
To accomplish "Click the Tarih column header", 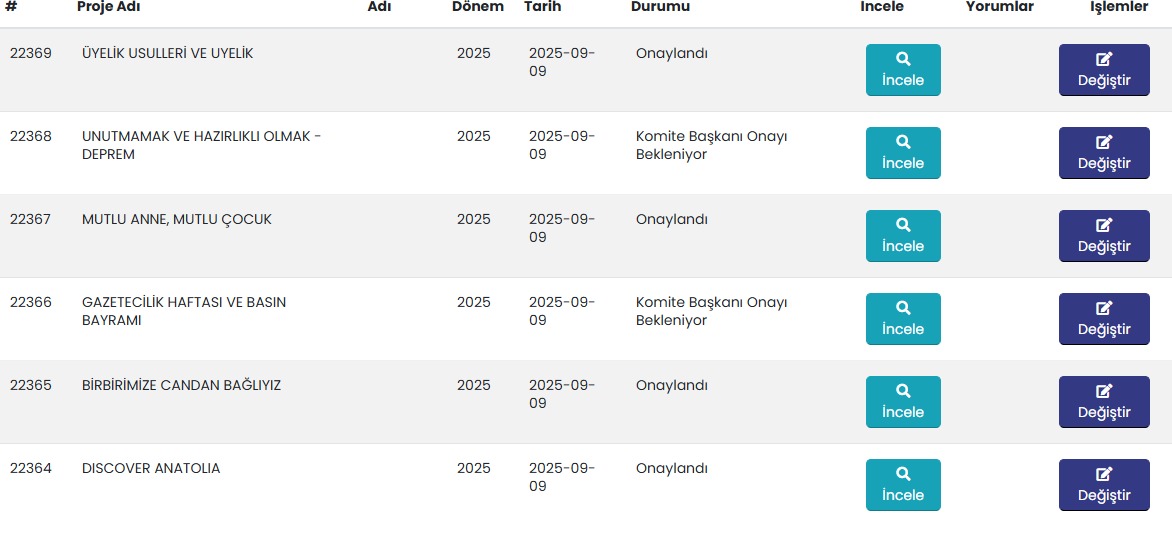I will click(x=542, y=7).
